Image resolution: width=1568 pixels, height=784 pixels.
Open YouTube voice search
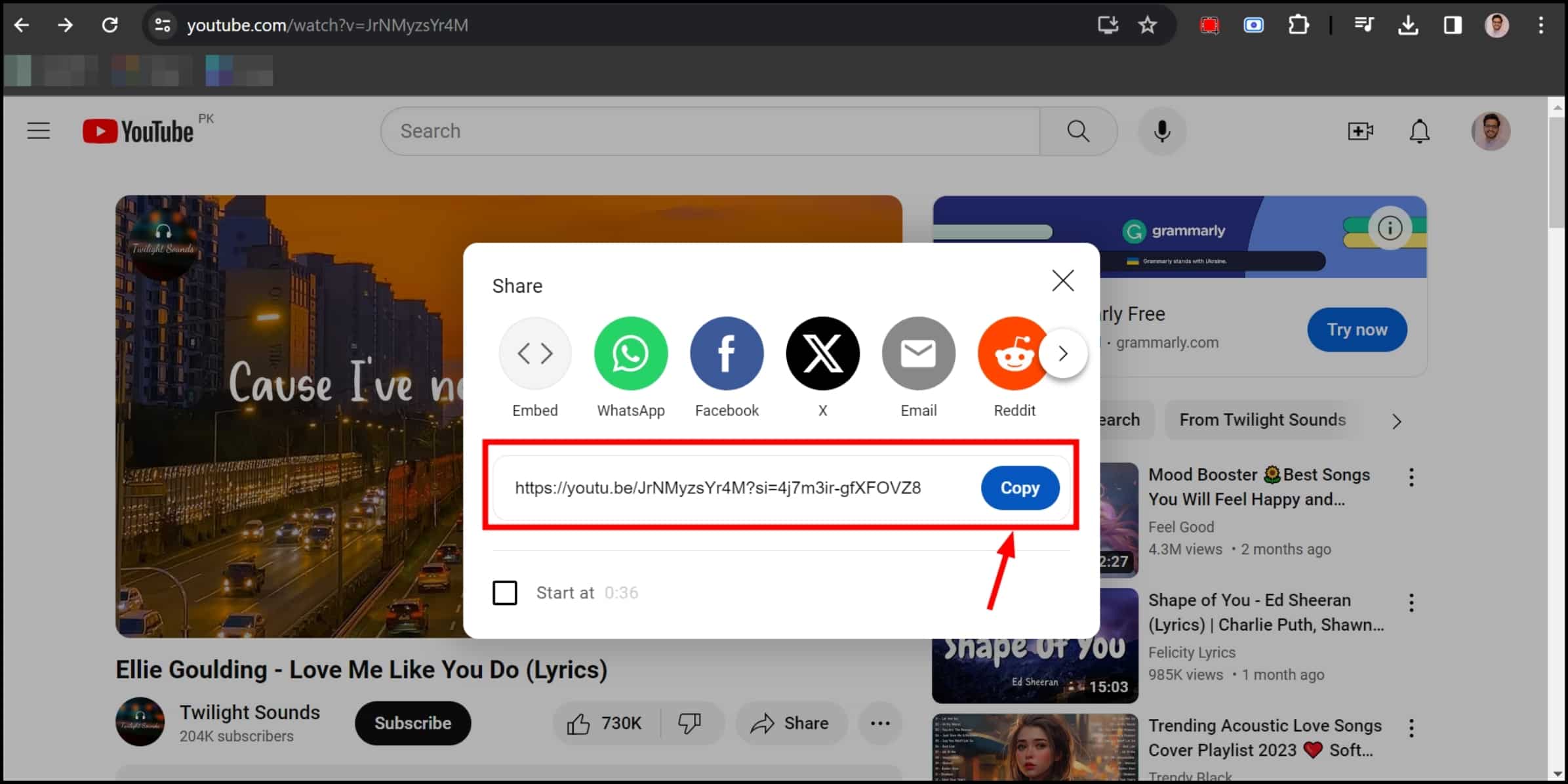[x=1161, y=131]
